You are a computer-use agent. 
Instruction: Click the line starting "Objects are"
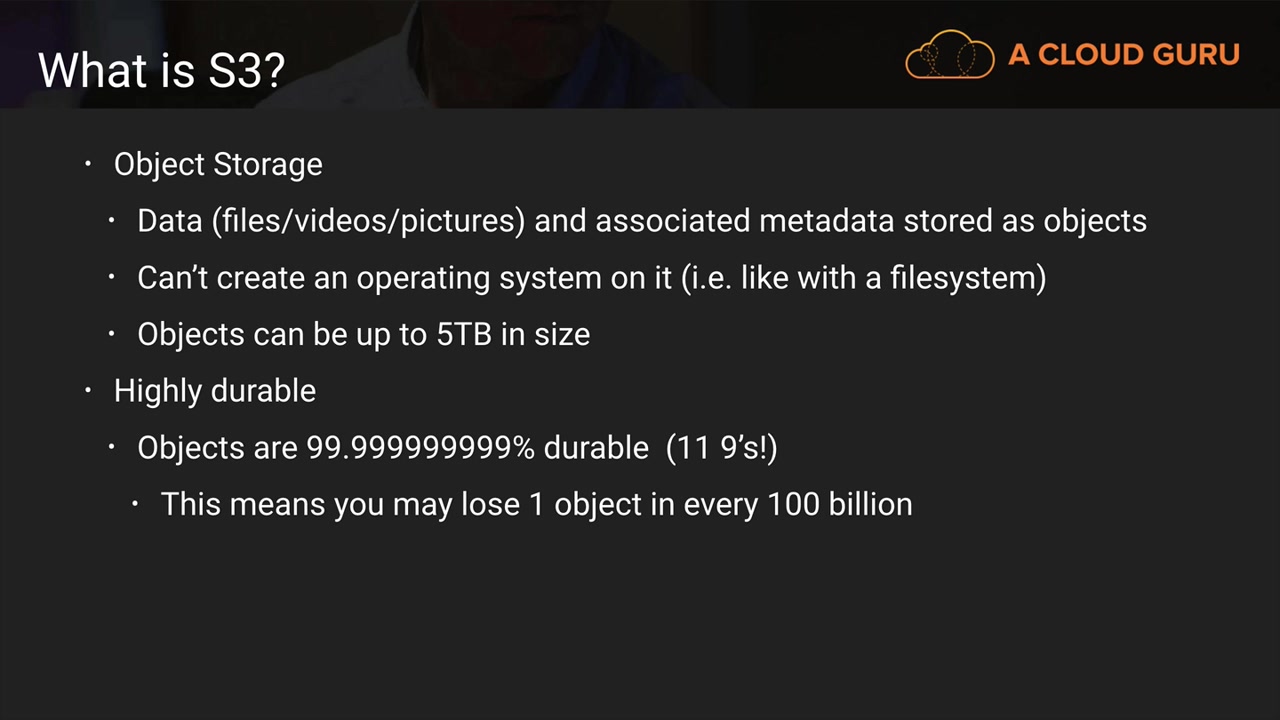coord(457,447)
